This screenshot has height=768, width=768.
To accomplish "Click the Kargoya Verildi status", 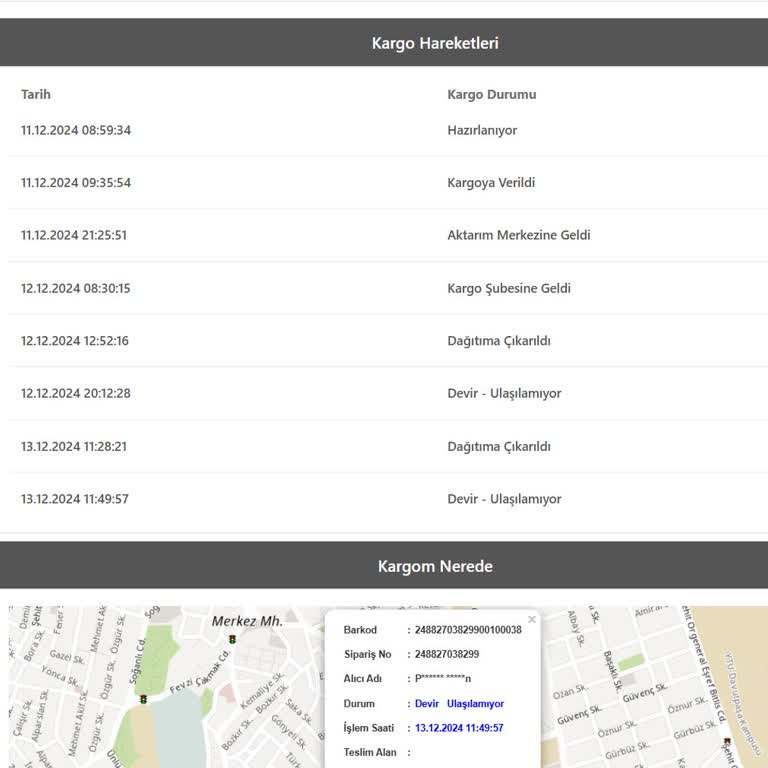I will tap(491, 182).
